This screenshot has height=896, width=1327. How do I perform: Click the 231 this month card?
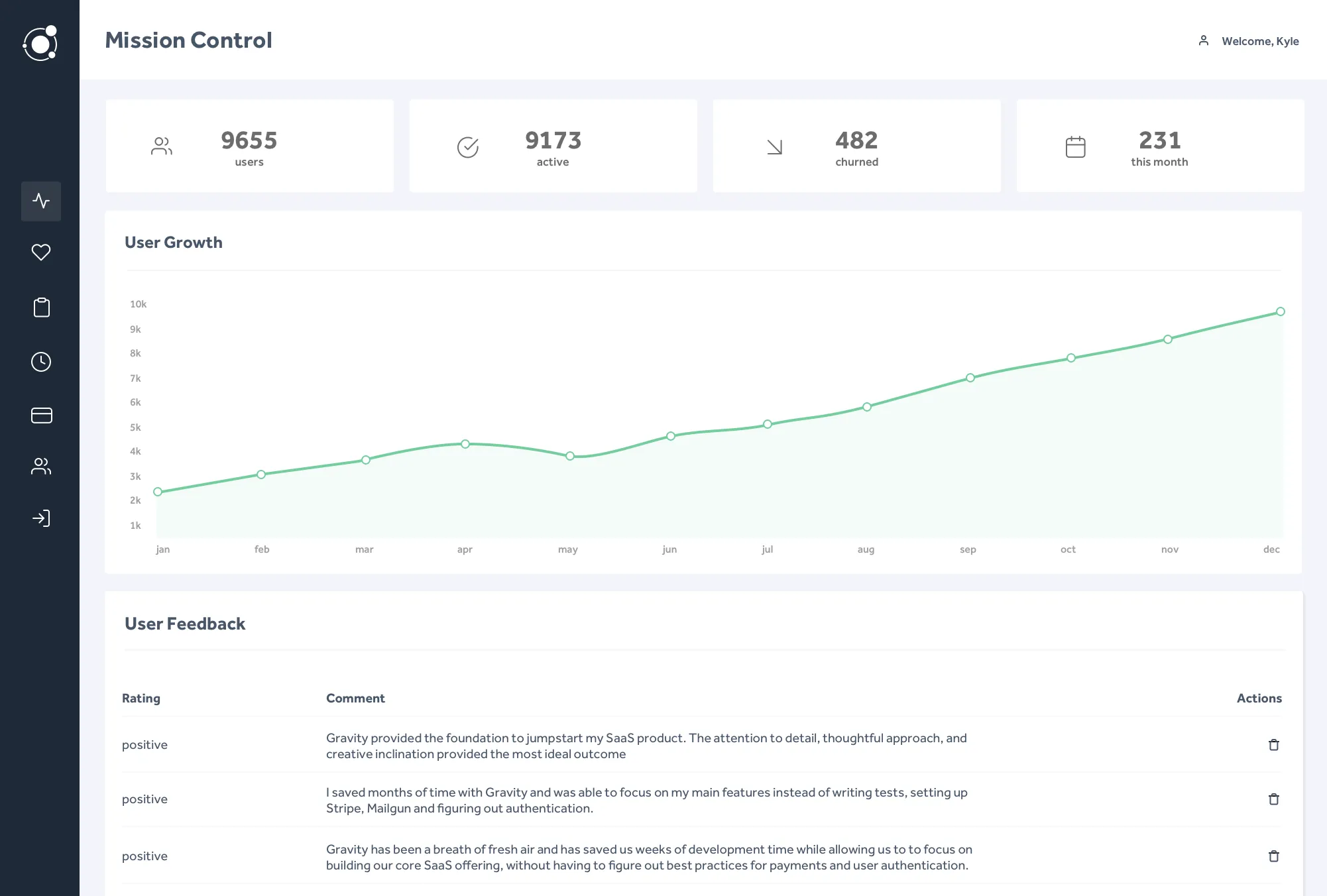1160,146
